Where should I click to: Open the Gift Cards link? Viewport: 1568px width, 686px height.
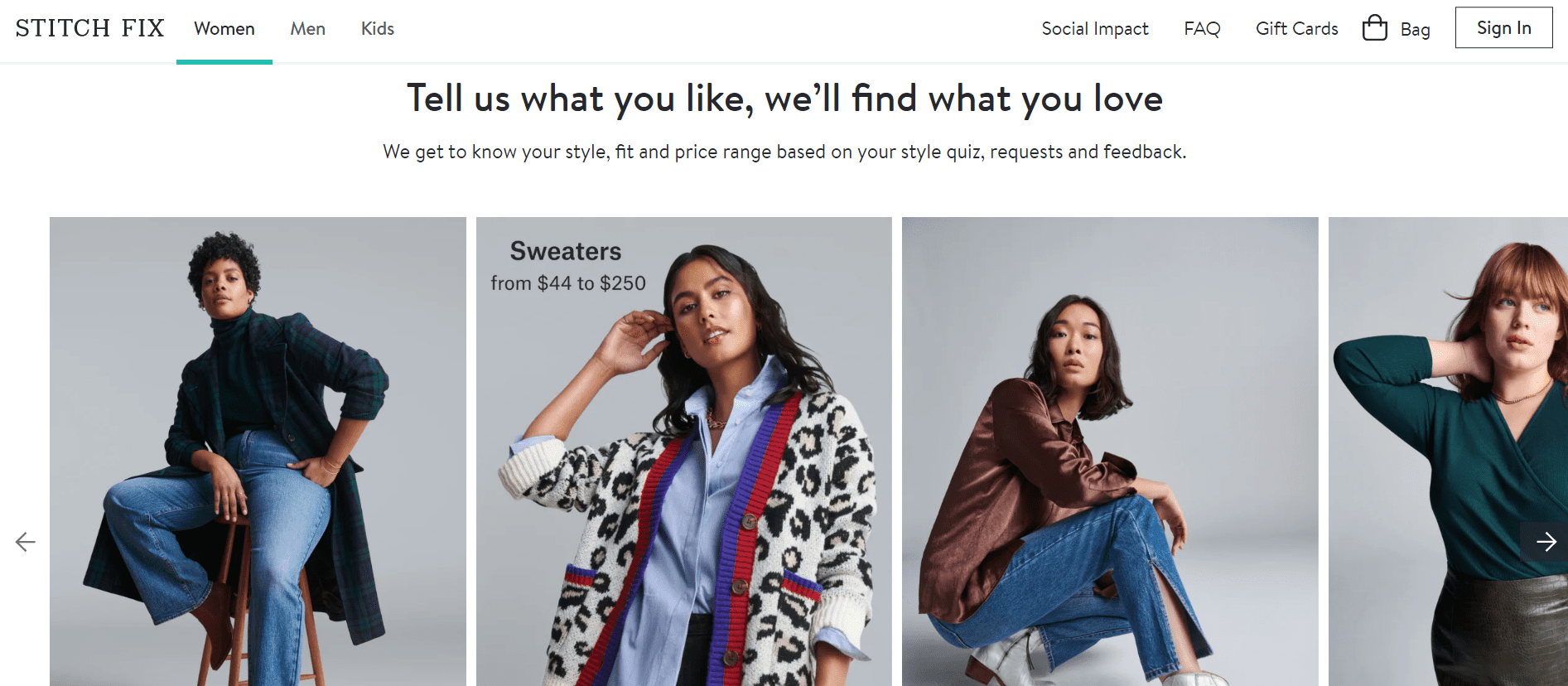pyautogui.click(x=1296, y=28)
